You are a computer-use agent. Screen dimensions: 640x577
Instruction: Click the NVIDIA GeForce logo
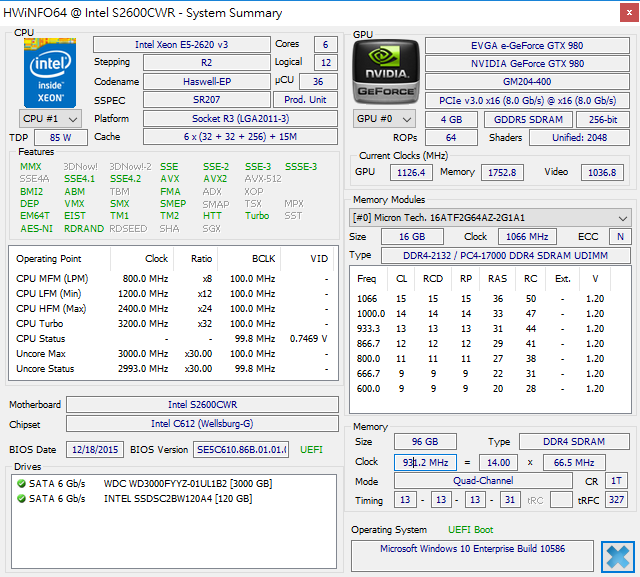(x=386, y=71)
